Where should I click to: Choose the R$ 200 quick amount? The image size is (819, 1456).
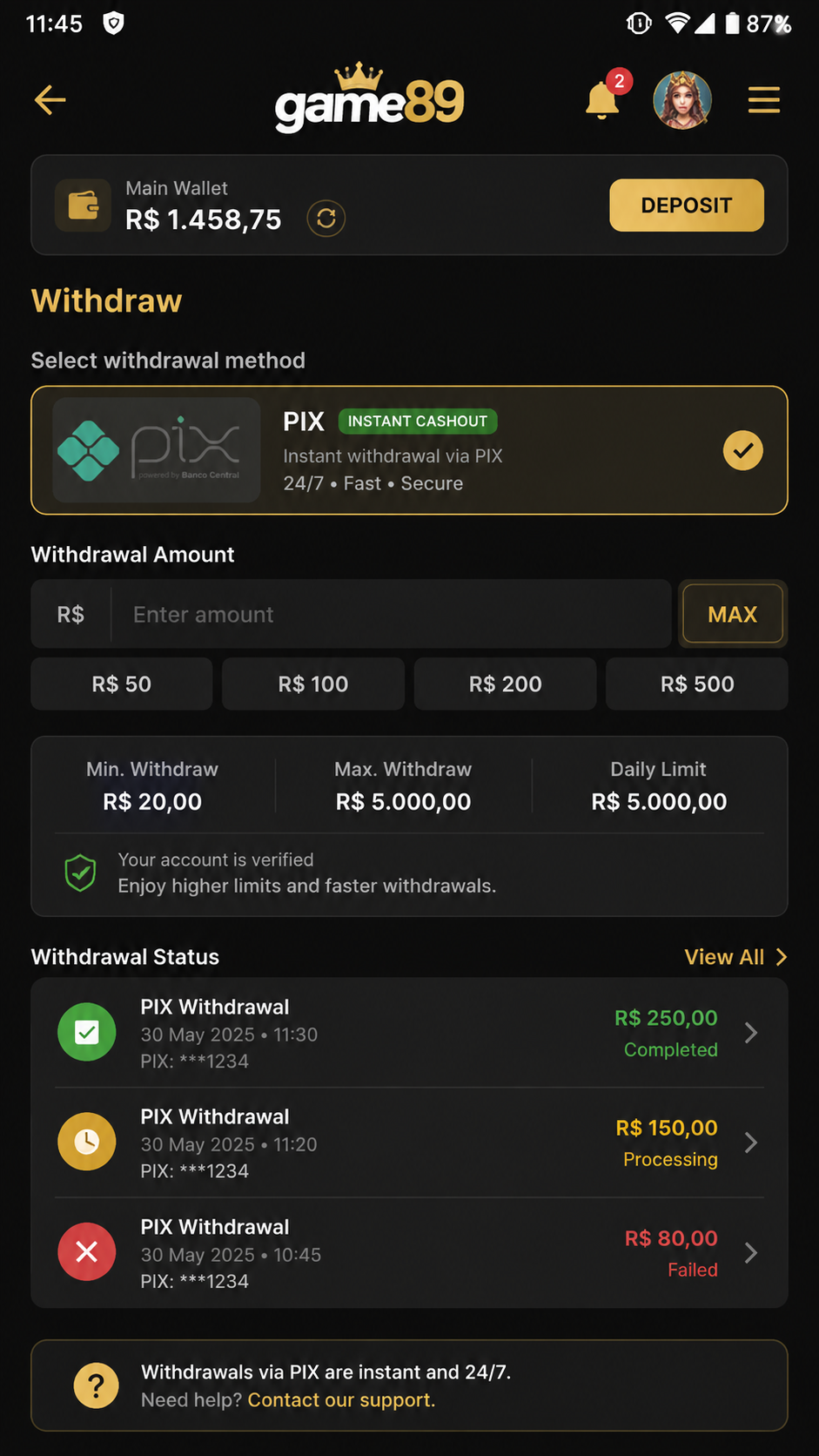pyautogui.click(x=506, y=684)
